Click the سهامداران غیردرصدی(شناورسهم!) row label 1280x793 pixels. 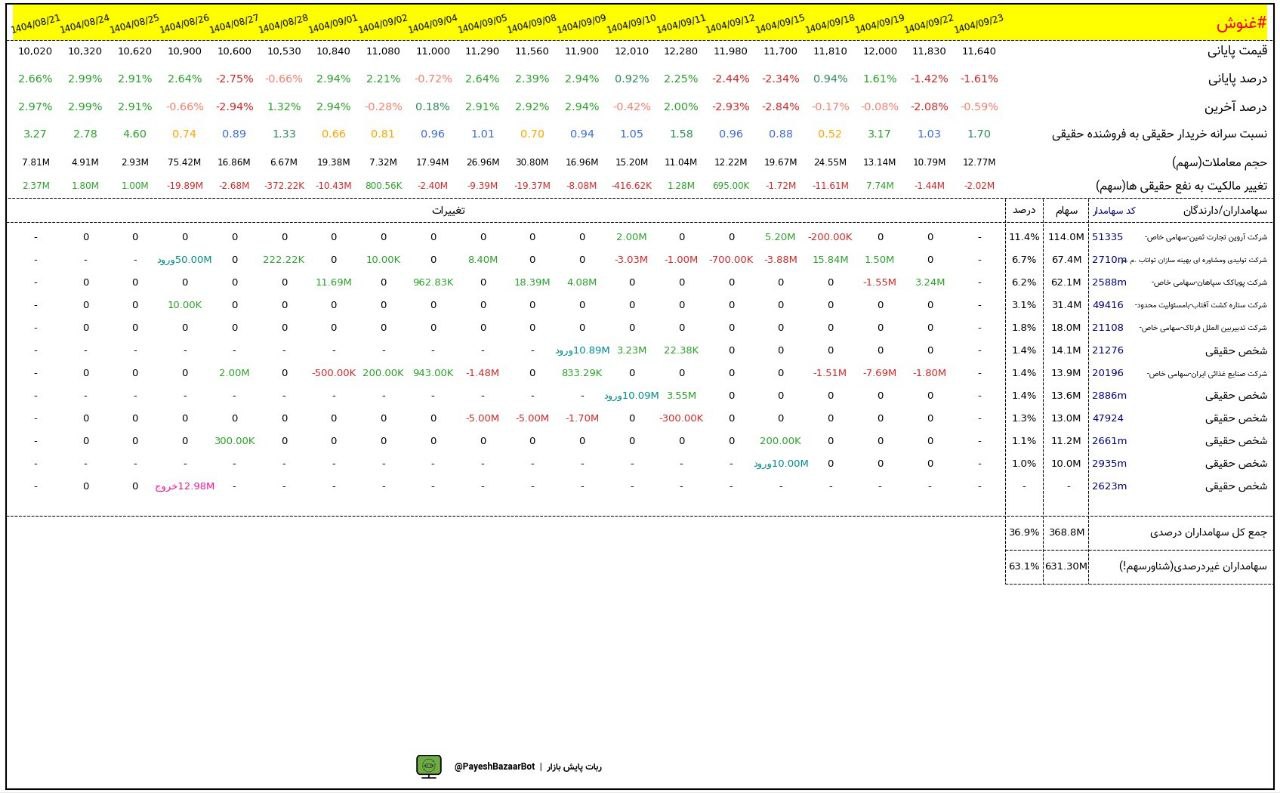pos(1195,566)
